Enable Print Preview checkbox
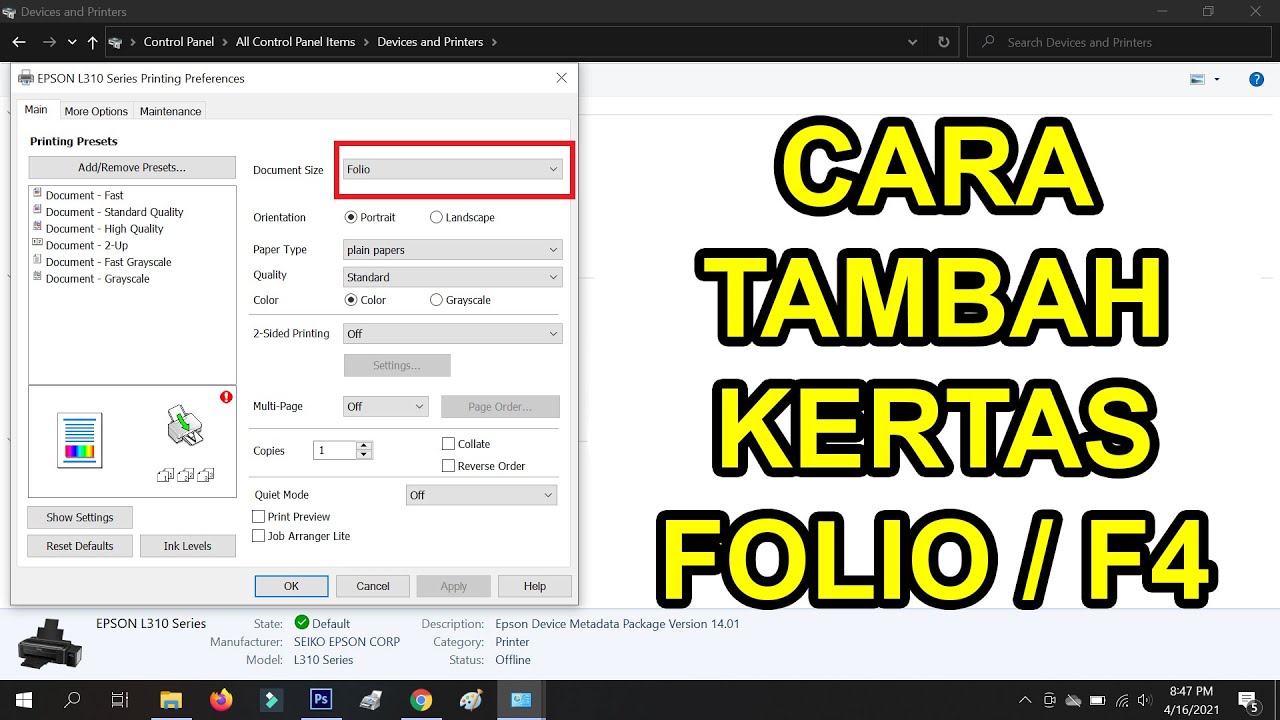The image size is (1280, 720). 259,517
